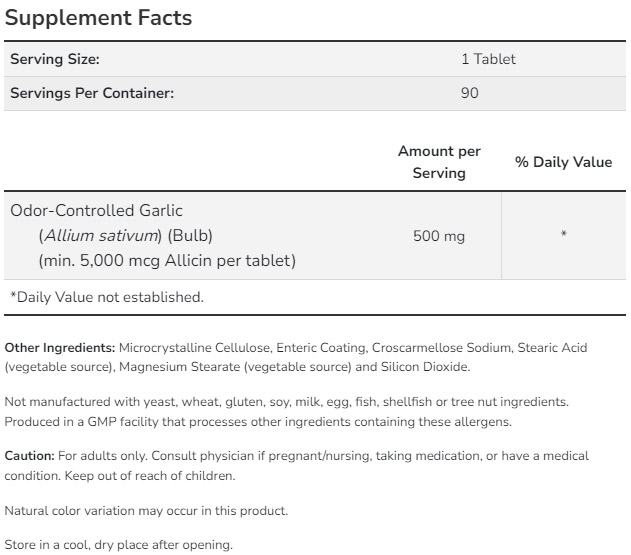
Task: Click the Store in a cool, dry place line
Action: tap(118, 545)
